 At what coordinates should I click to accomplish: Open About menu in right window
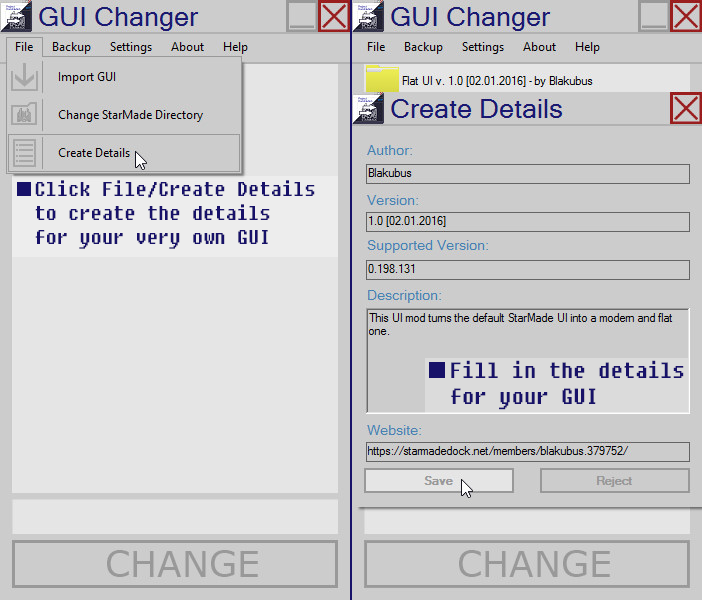click(x=539, y=47)
